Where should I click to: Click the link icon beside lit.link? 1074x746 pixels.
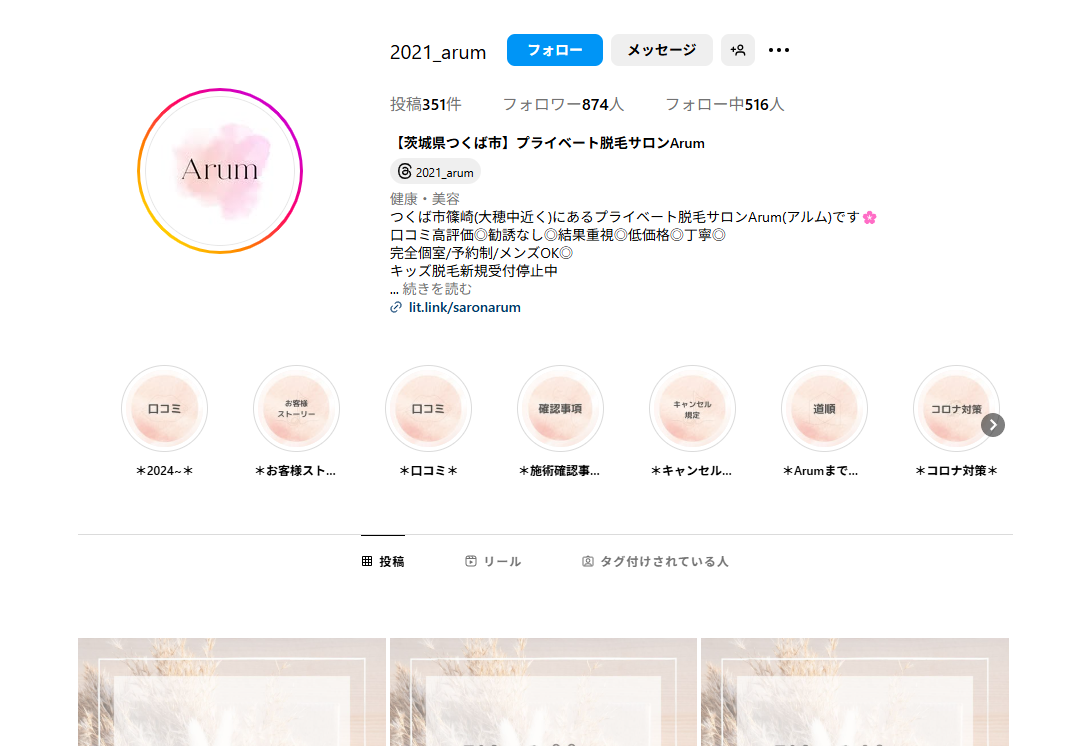point(396,308)
